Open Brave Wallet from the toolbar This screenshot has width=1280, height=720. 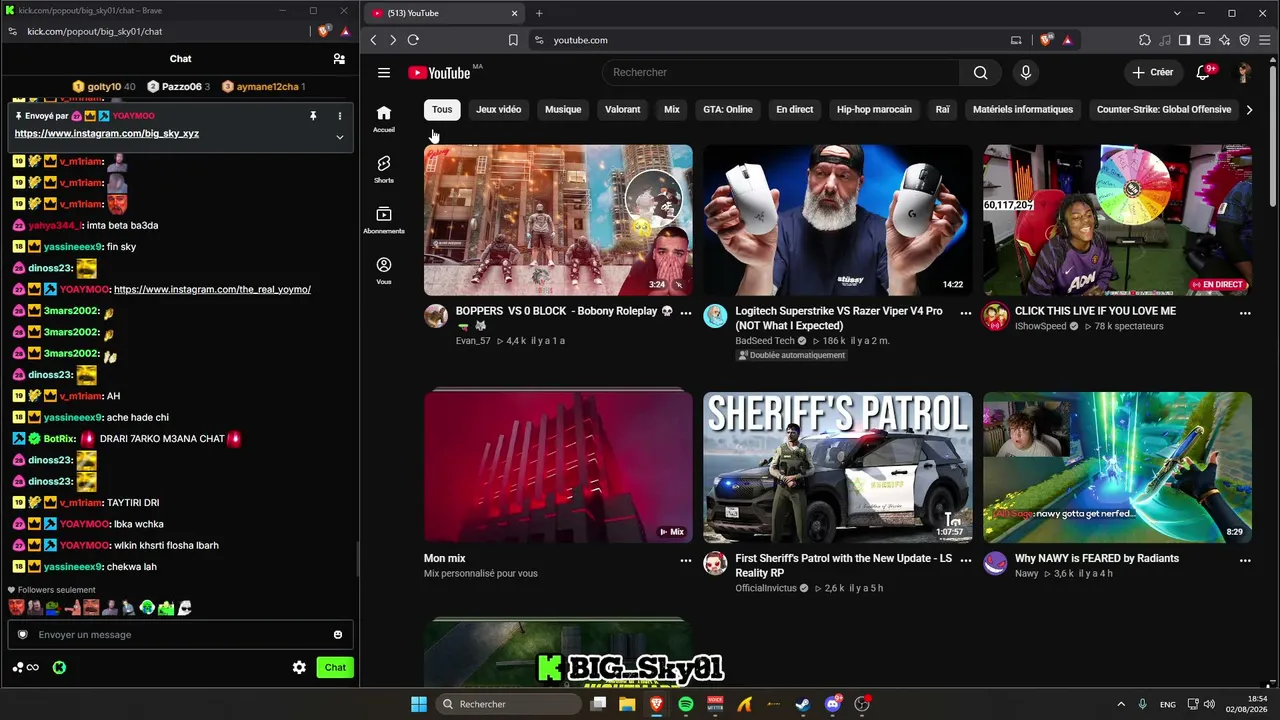[1205, 40]
